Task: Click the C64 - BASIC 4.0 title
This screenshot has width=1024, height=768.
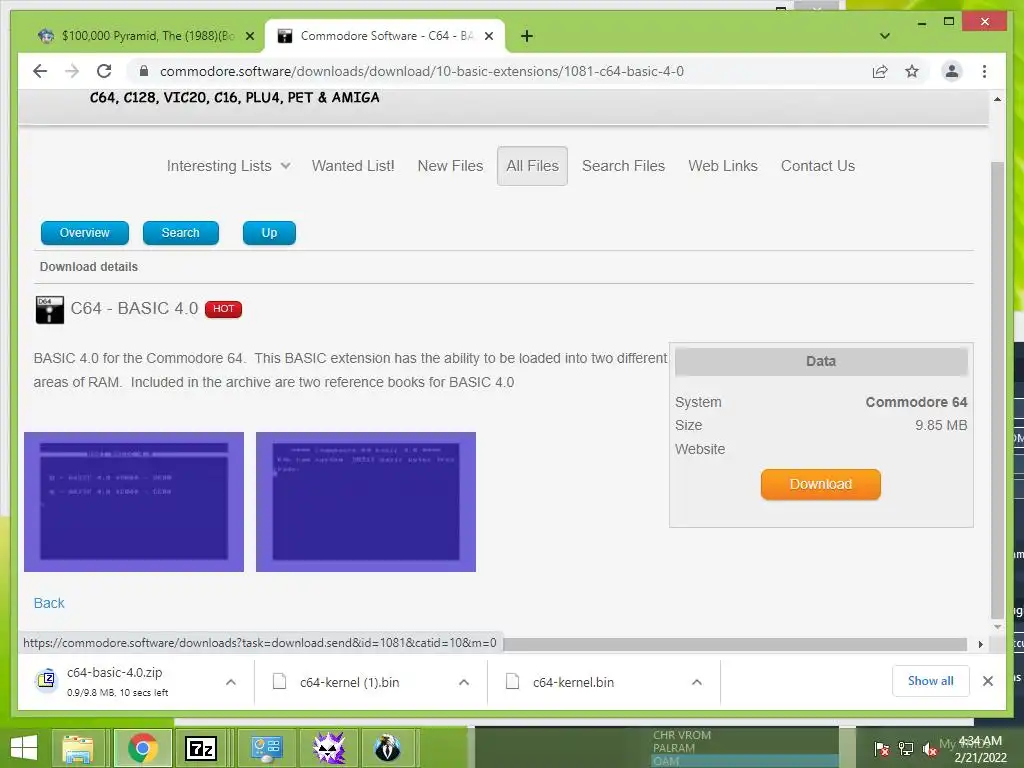Action: coord(135,308)
